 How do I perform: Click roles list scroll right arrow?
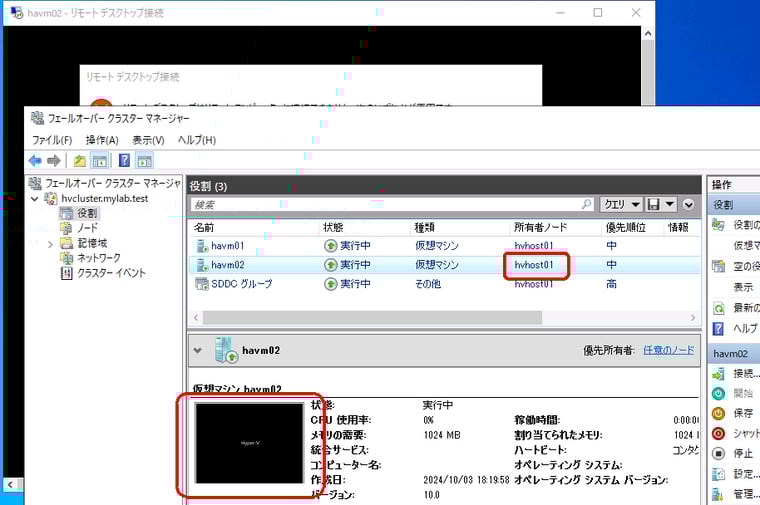[693, 317]
